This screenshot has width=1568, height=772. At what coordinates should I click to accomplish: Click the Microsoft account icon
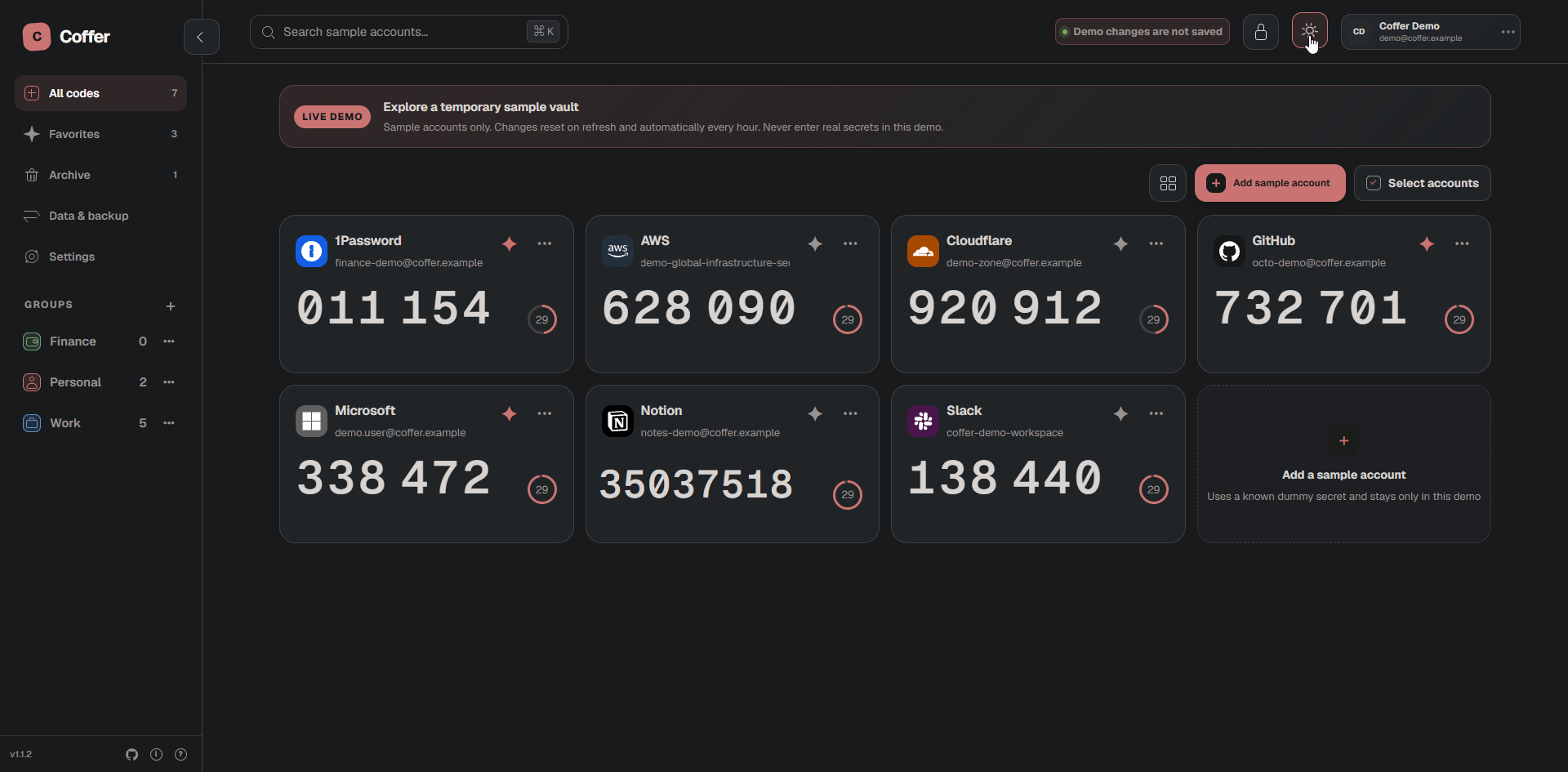click(311, 422)
